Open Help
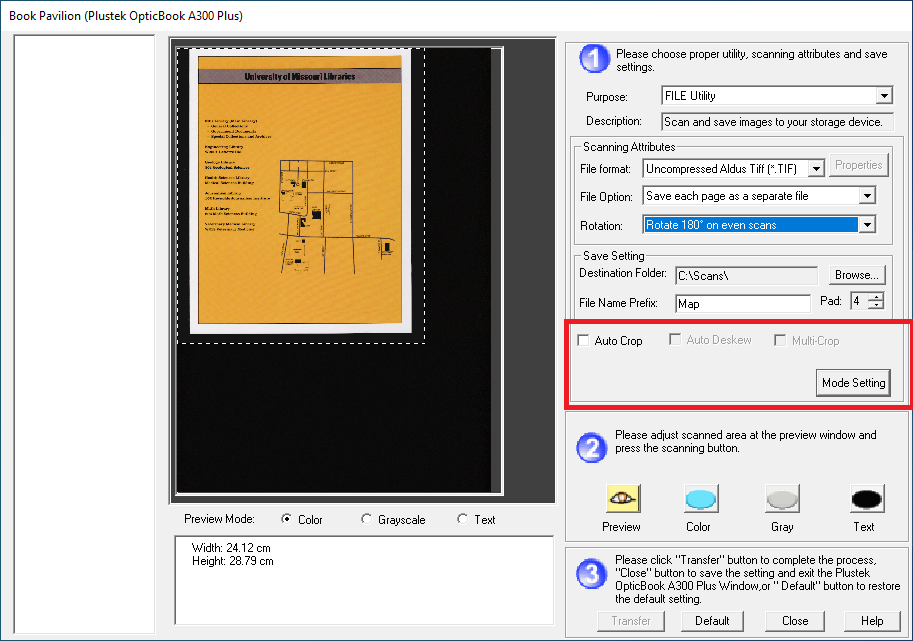This screenshot has width=913, height=641. 871,620
